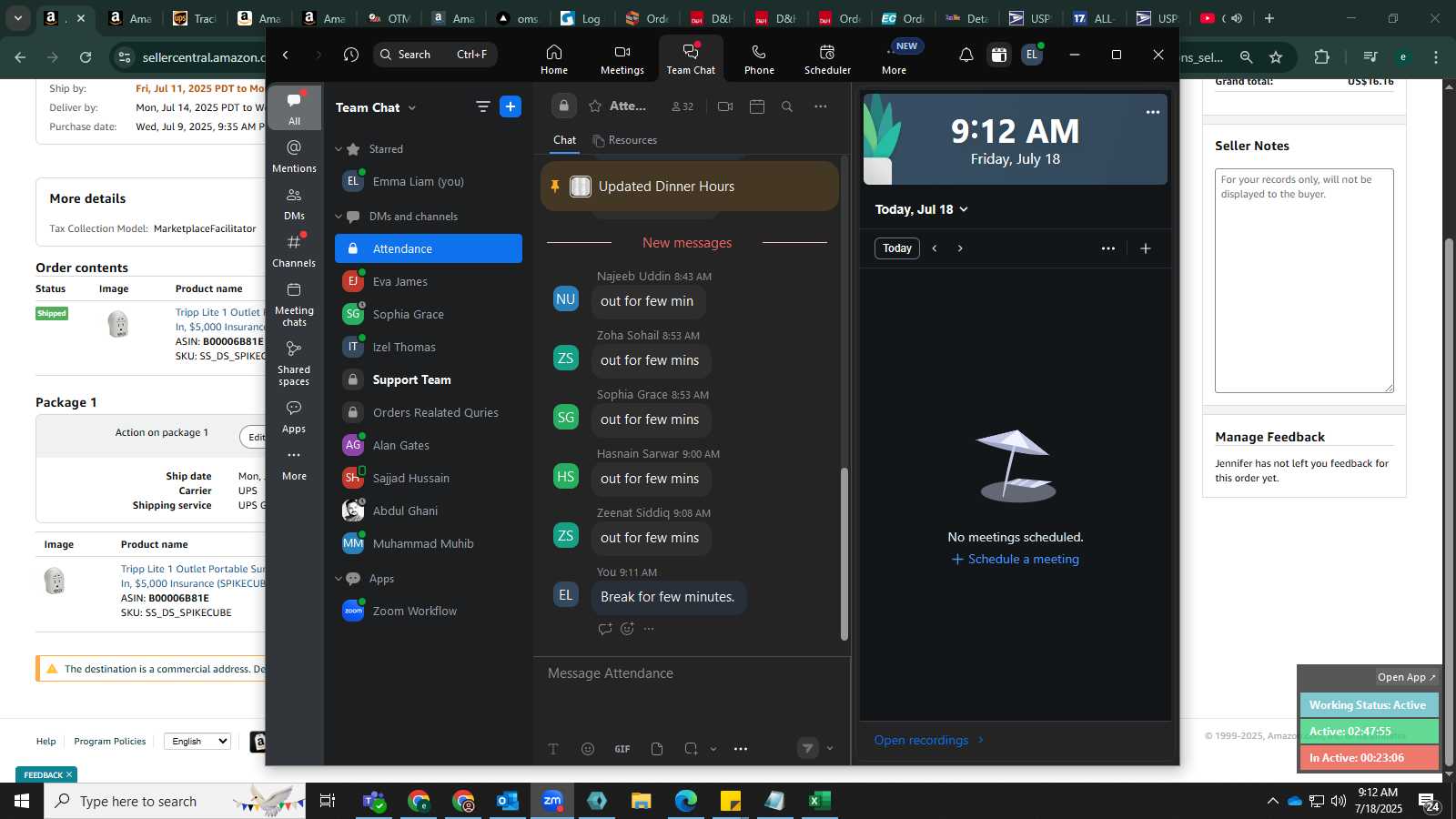This screenshot has height=819, width=1456.
Task: Open File Explorer from the taskbar
Action: 642,801
